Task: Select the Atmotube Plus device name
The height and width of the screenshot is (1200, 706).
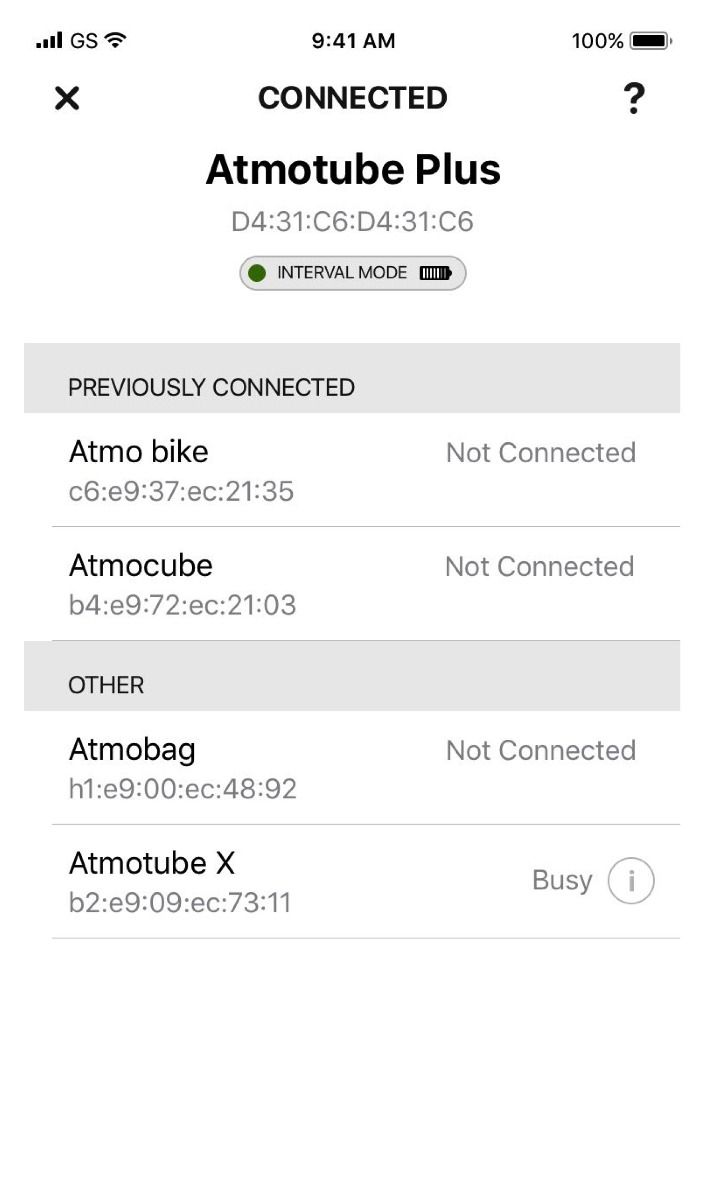Action: [x=352, y=169]
